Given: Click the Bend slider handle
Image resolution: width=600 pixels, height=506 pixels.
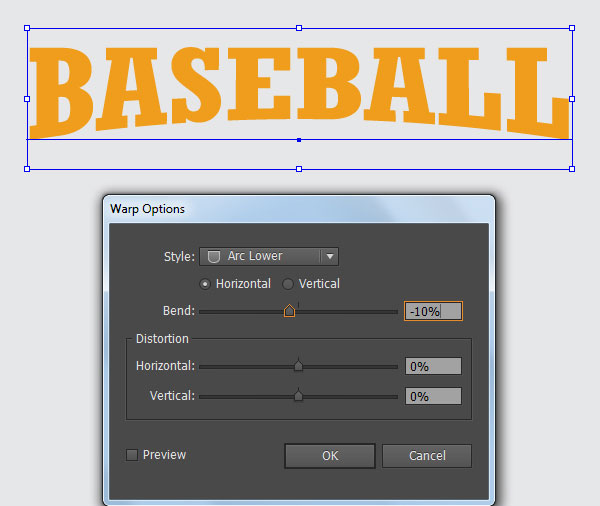Looking at the screenshot, I should 290,310.
